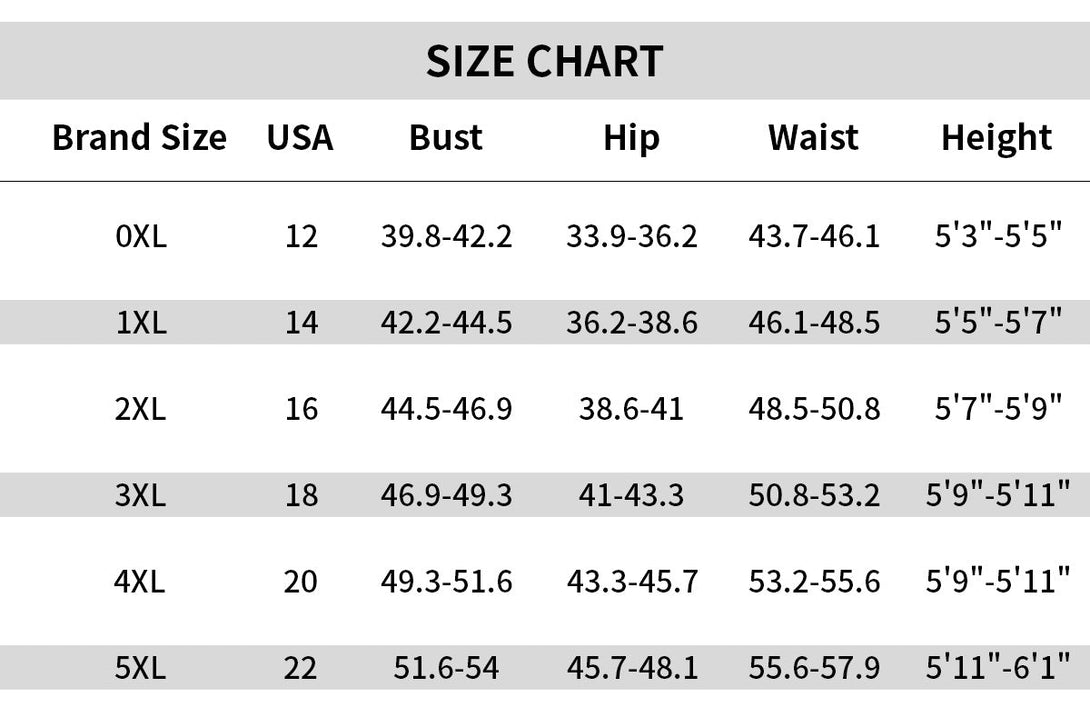
Task: Click the Height column header
Action: coord(996,138)
